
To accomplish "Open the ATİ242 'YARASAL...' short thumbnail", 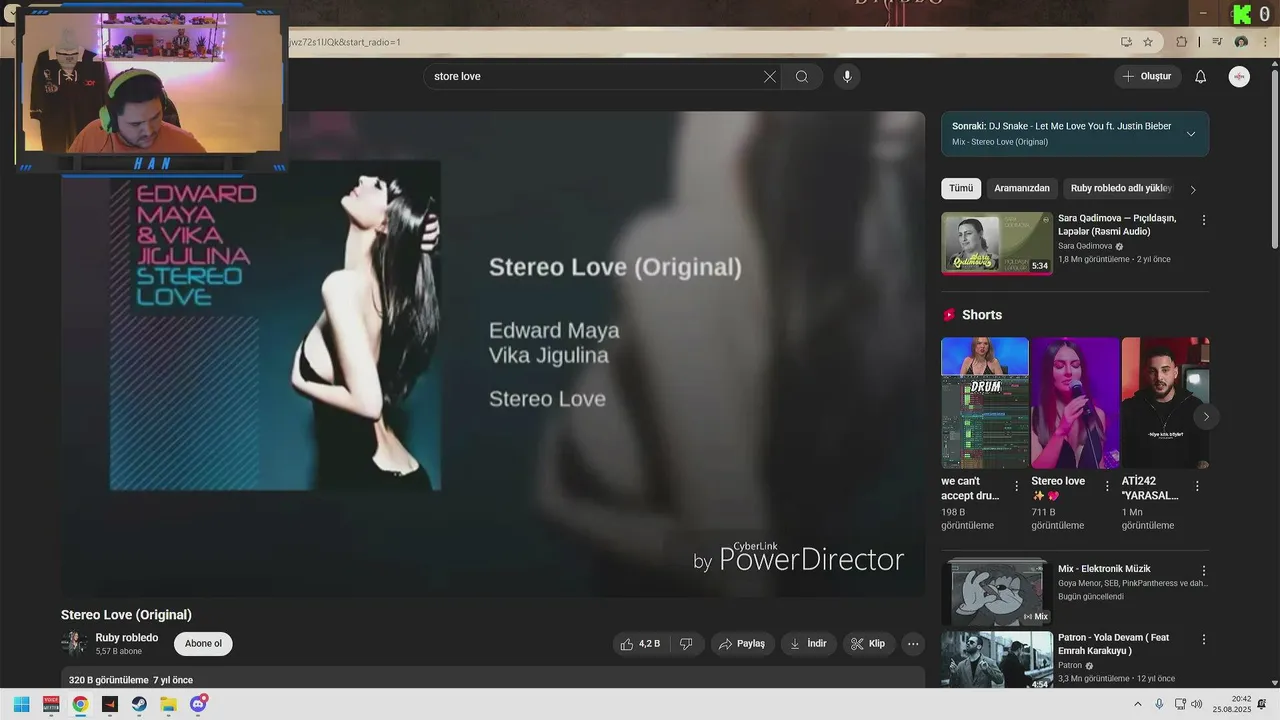I will pyautogui.click(x=1165, y=403).
